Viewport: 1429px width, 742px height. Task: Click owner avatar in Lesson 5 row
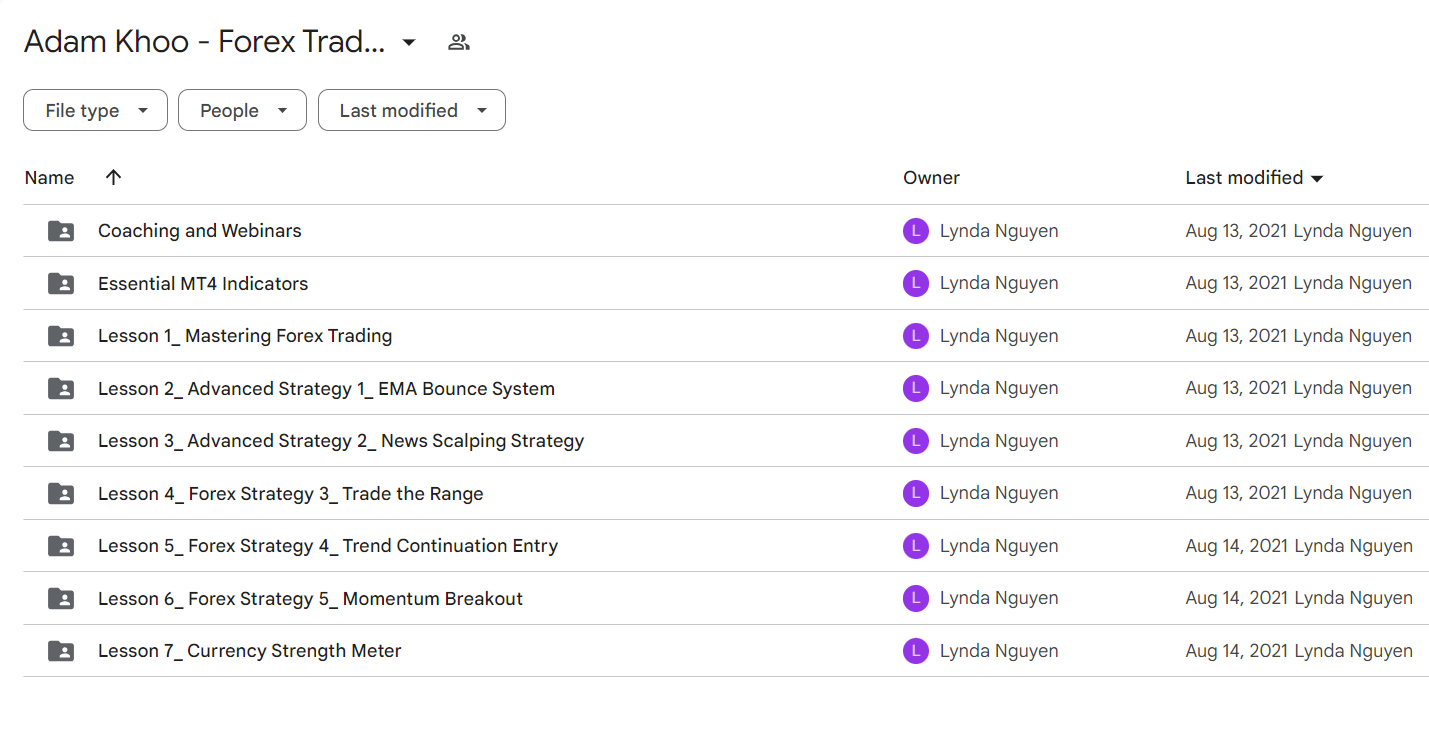tap(916, 546)
